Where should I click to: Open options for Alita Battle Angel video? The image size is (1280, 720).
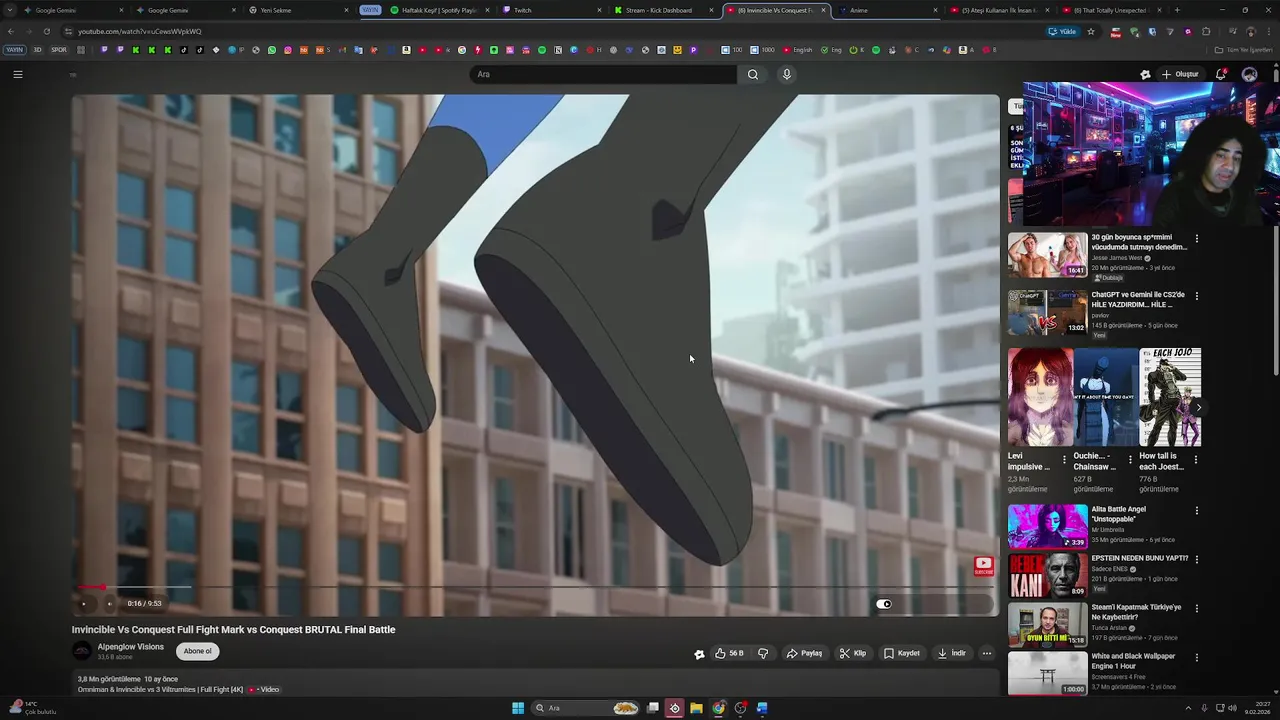pyautogui.click(x=1196, y=511)
